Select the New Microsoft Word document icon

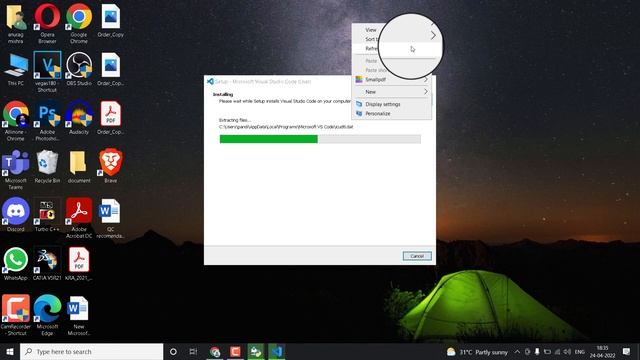tap(79, 315)
